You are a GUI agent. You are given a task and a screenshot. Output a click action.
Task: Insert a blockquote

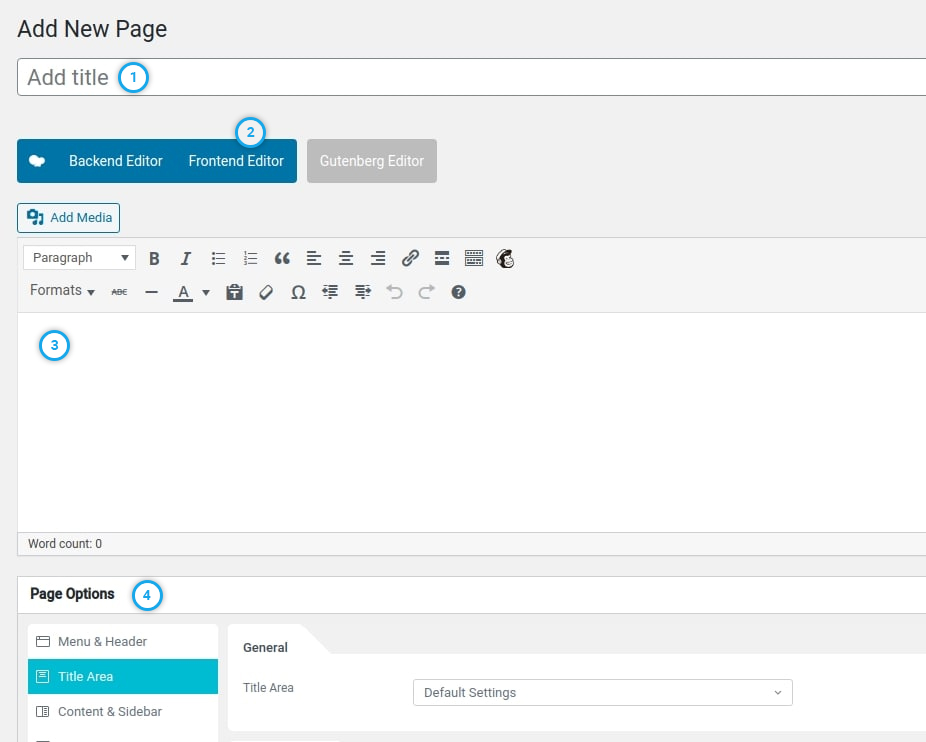click(x=282, y=258)
